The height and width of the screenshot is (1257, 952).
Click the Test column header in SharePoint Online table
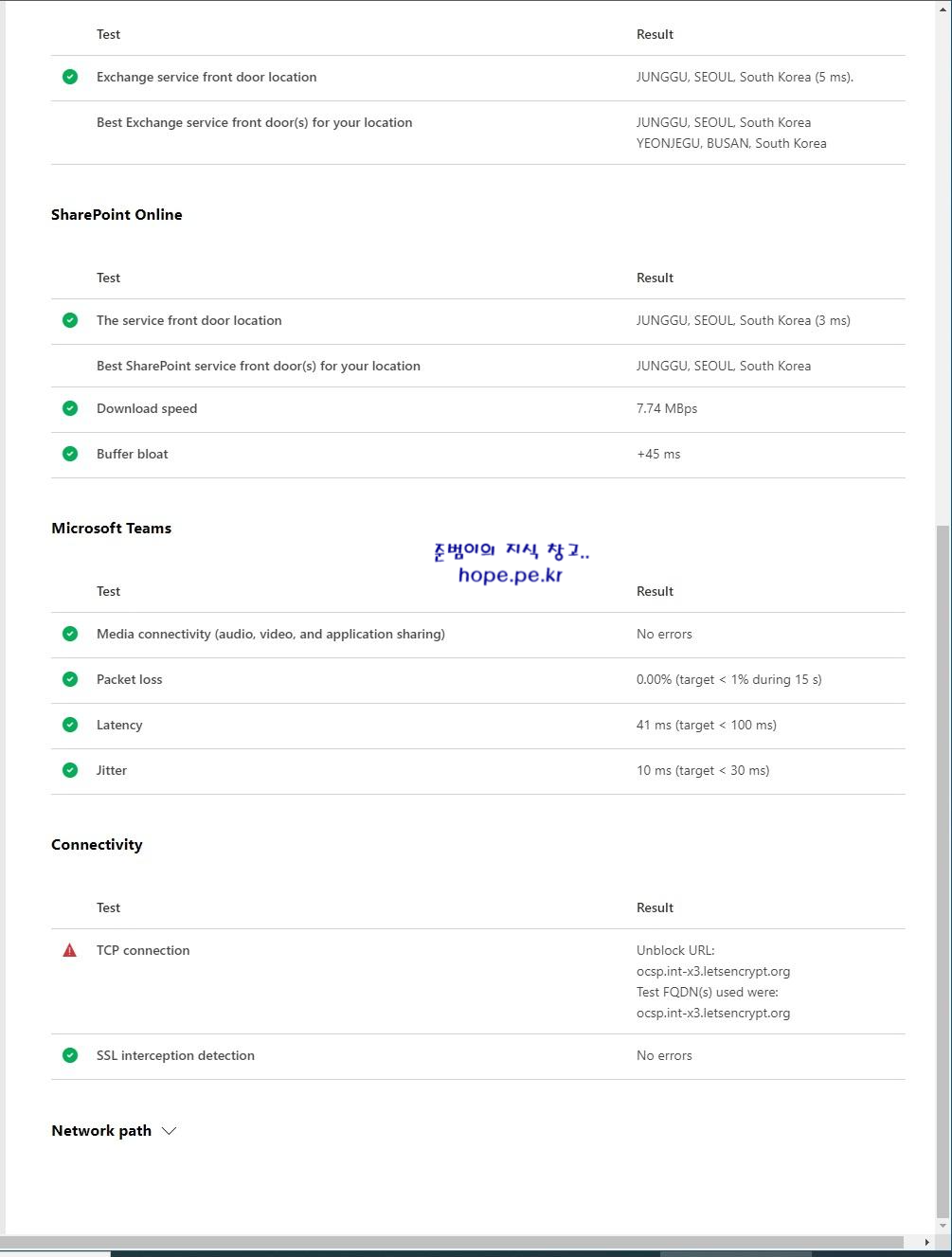click(x=108, y=278)
